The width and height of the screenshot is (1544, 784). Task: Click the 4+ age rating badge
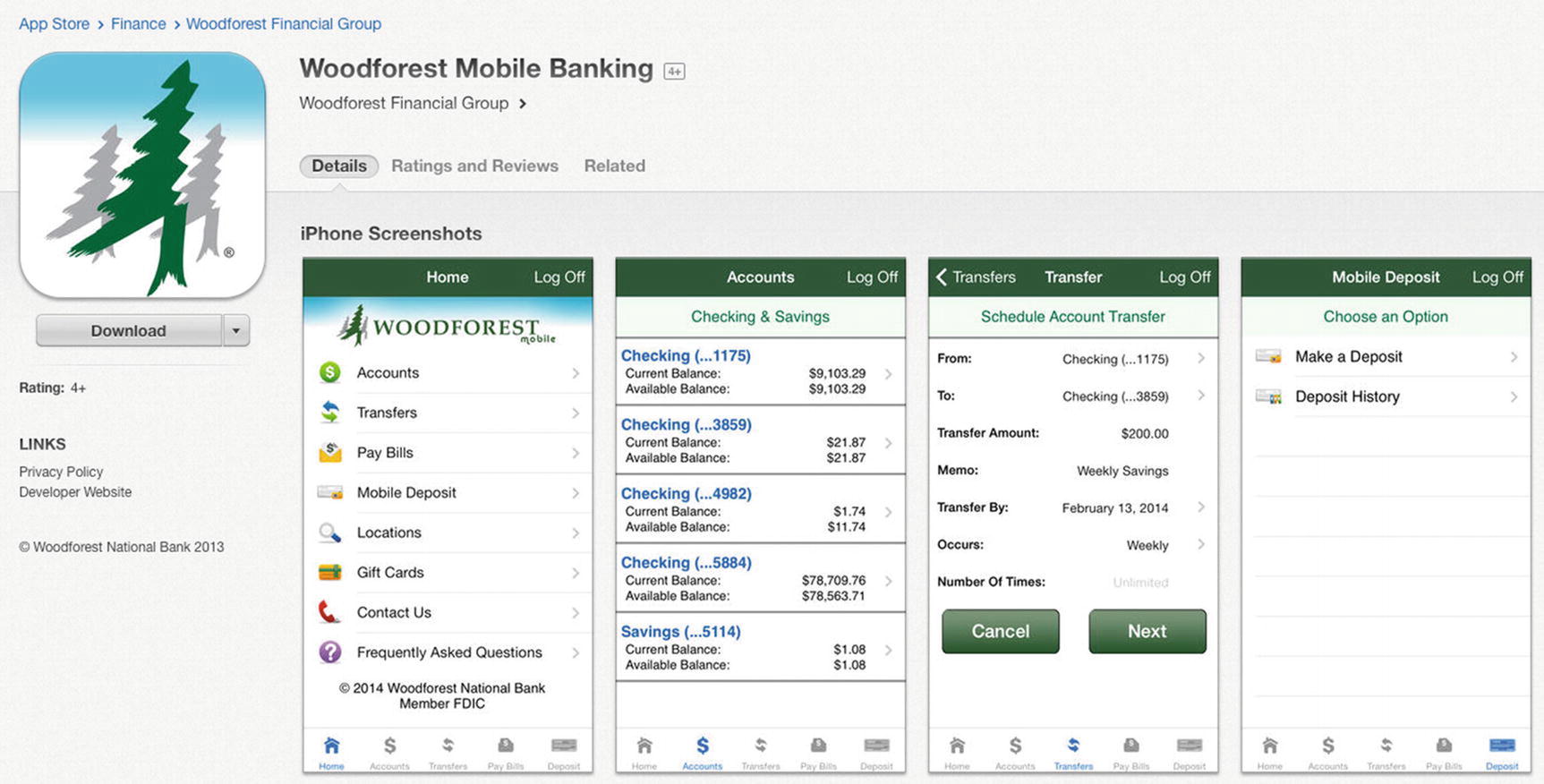pos(674,72)
